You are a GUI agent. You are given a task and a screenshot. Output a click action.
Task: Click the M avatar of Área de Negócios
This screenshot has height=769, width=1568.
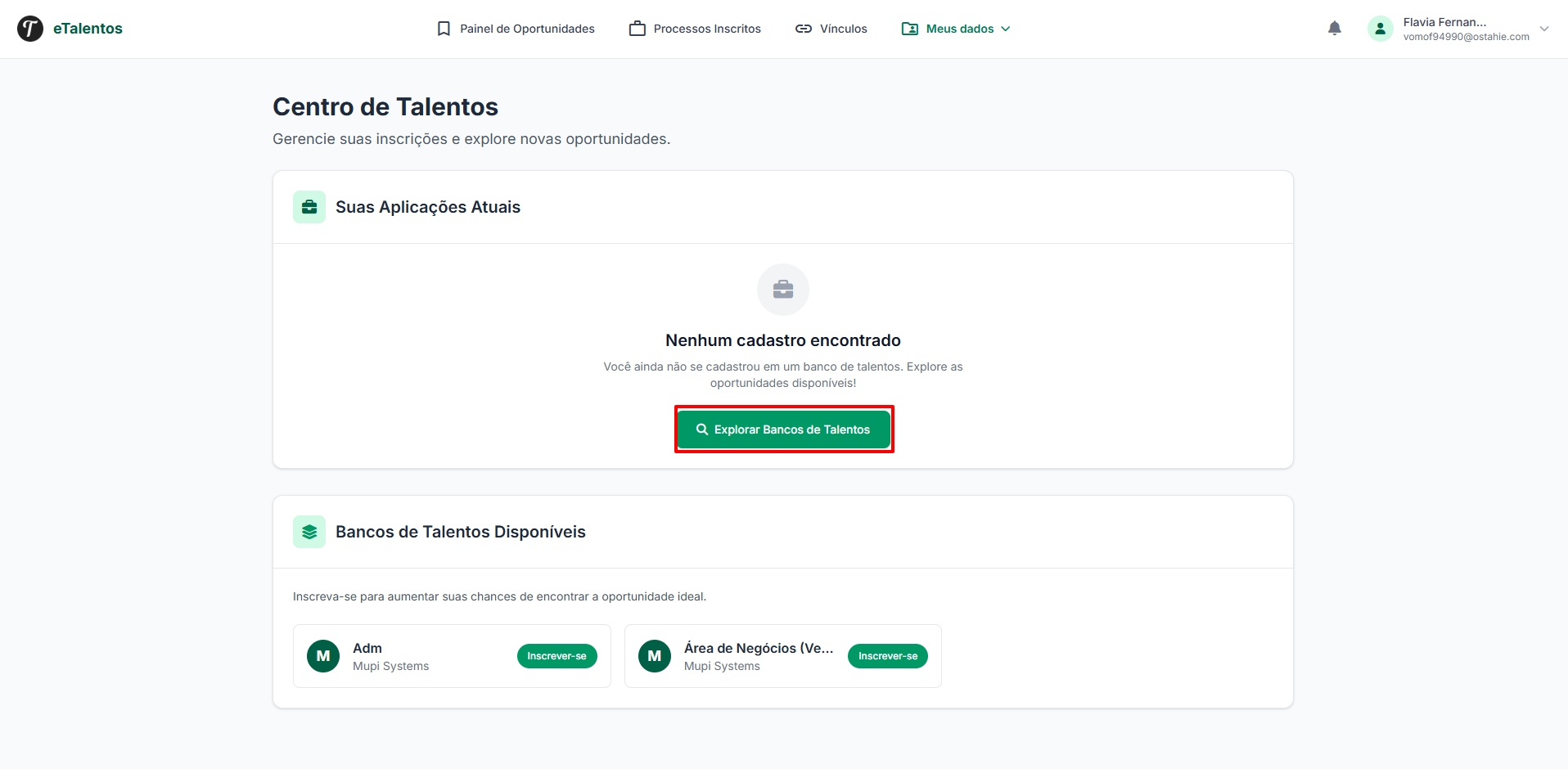[x=654, y=655]
